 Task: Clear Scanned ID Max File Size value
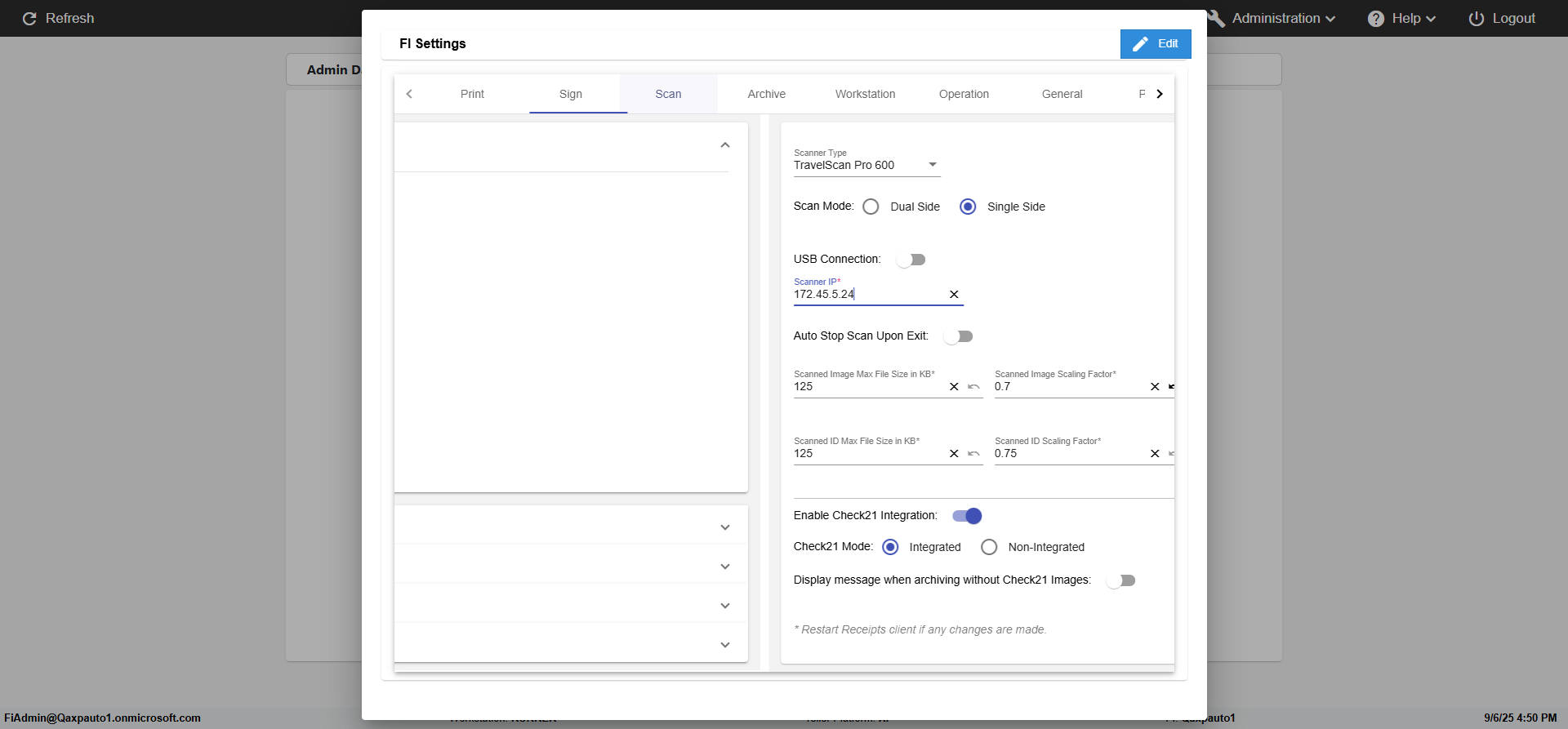(x=953, y=454)
